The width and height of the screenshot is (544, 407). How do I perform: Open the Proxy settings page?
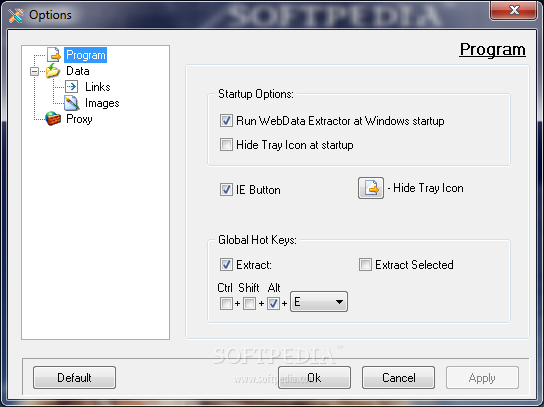point(79,119)
